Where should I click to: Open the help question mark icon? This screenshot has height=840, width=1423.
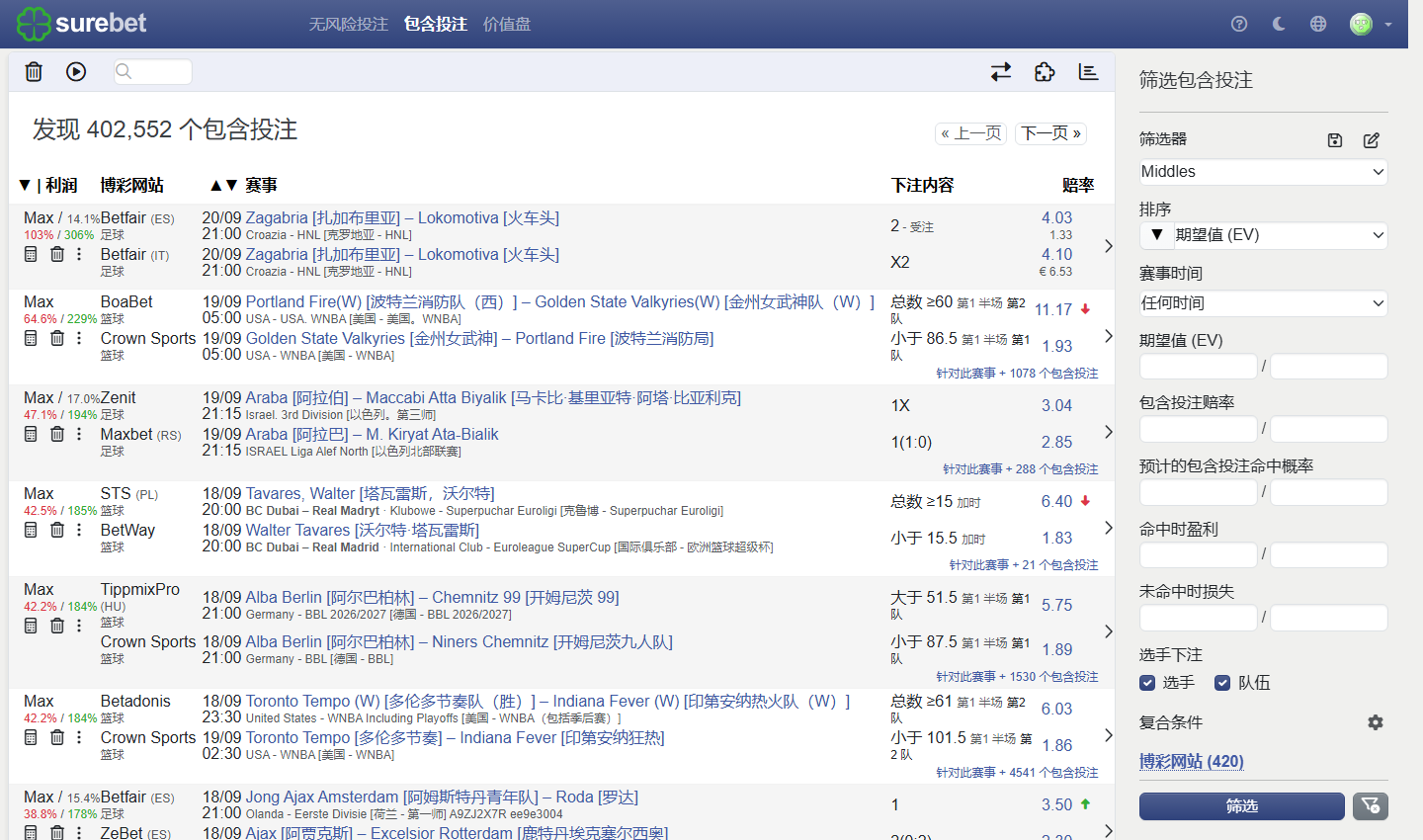(1239, 24)
